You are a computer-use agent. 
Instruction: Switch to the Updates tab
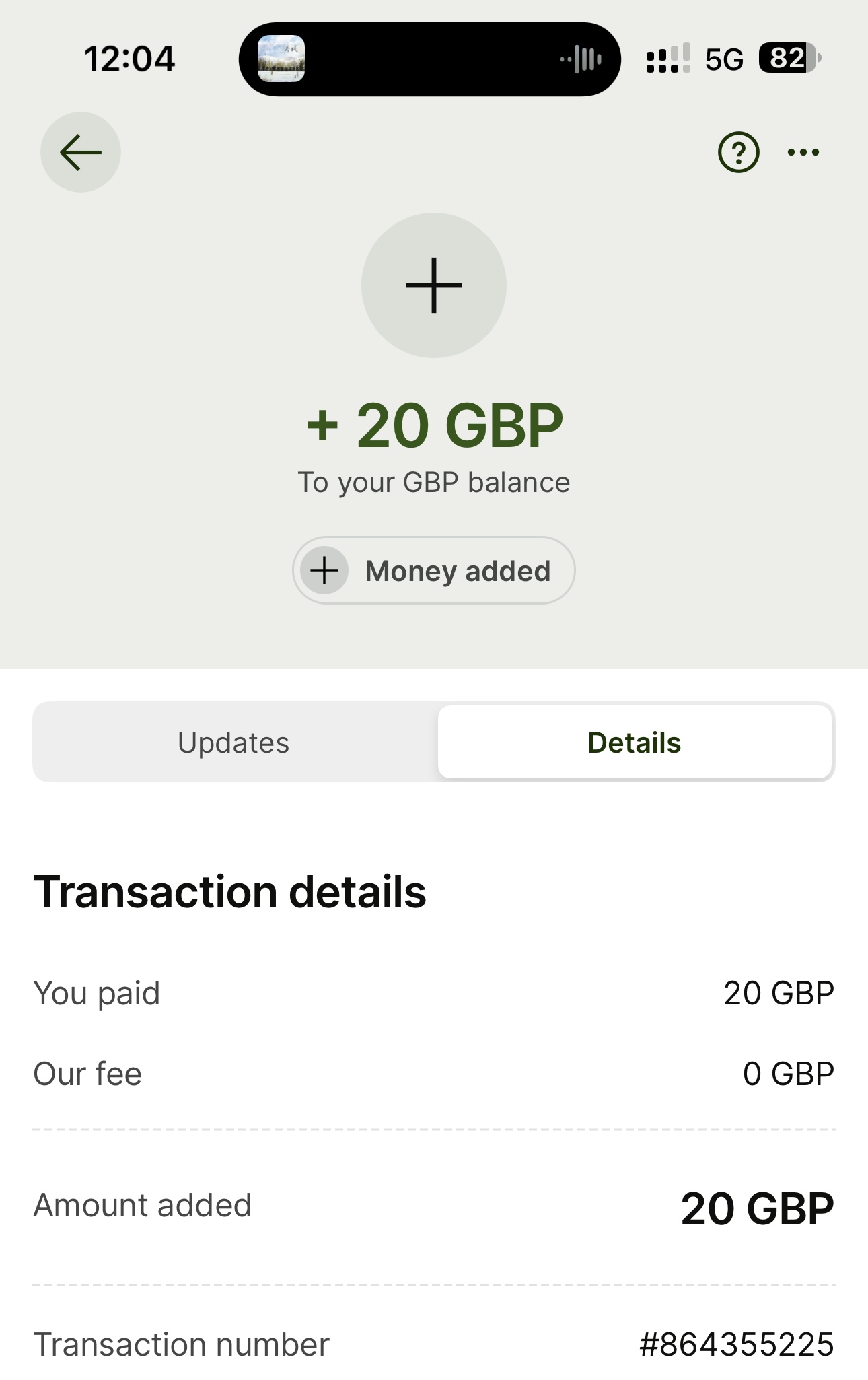click(233, 743)
